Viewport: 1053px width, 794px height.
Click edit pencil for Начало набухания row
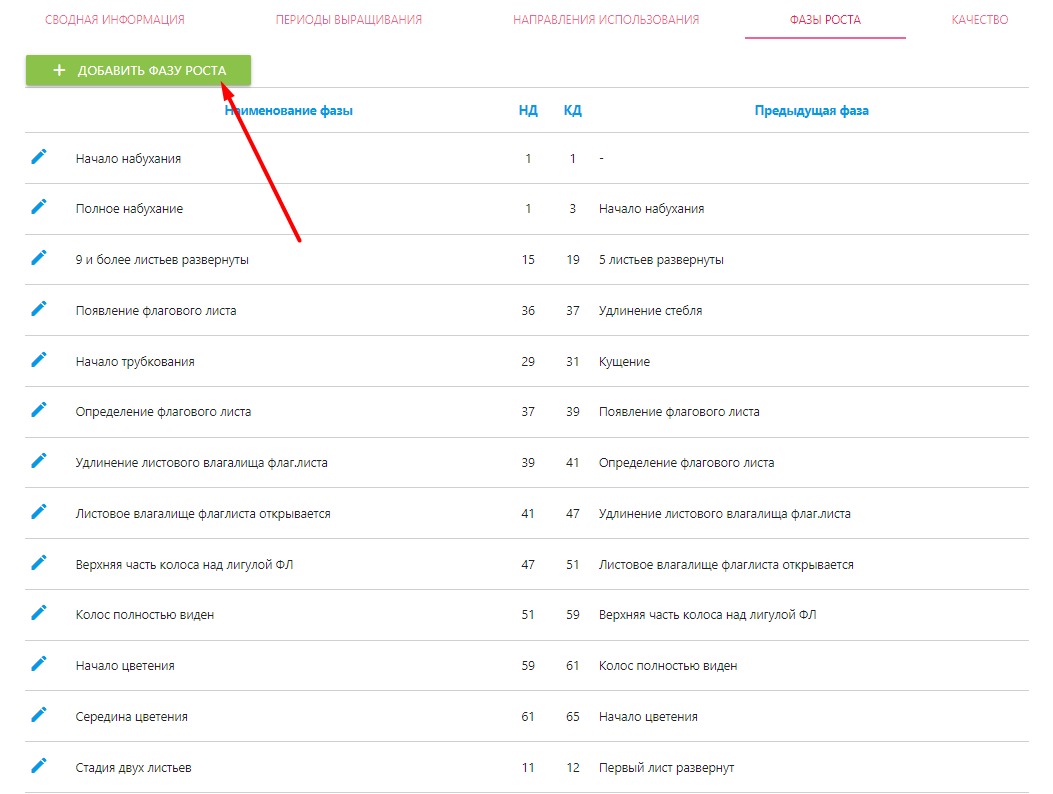coord(39,156)
